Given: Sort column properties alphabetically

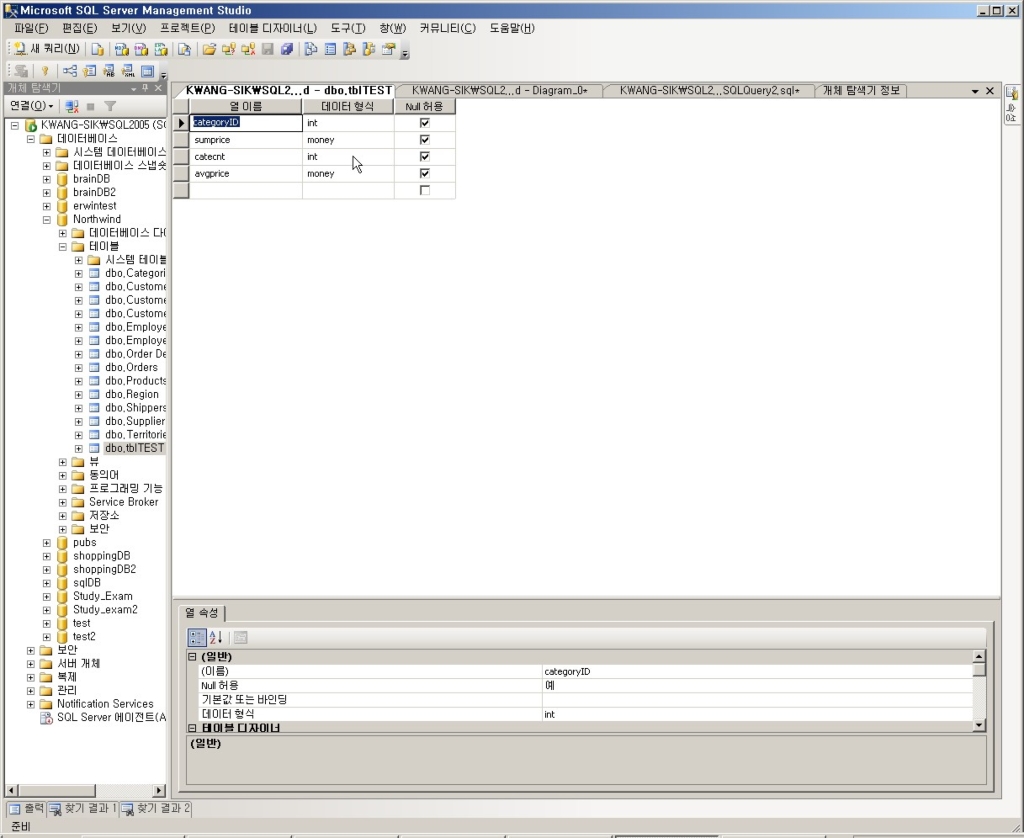Looking at the screenshot, I should coord(216,637).
